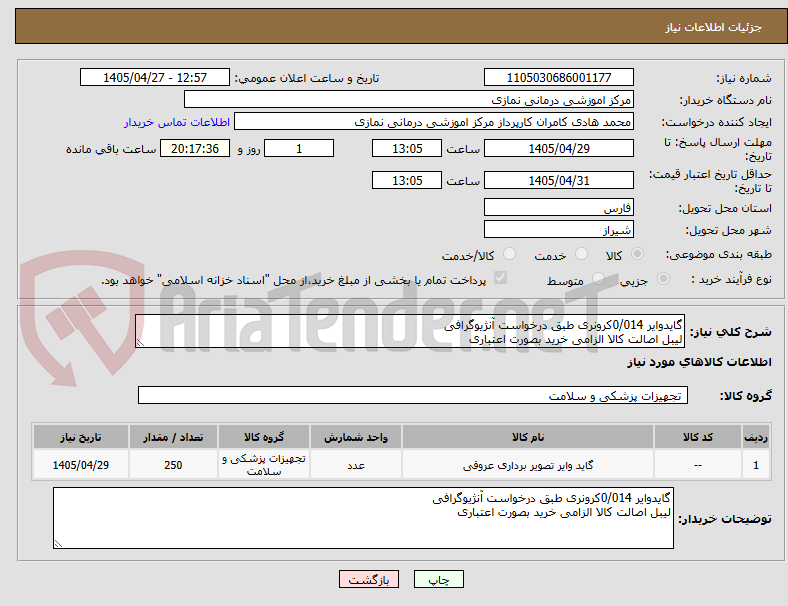
Task: Click the buyer notes textarea
Action: pyautogui.click(x=363, y=518)
